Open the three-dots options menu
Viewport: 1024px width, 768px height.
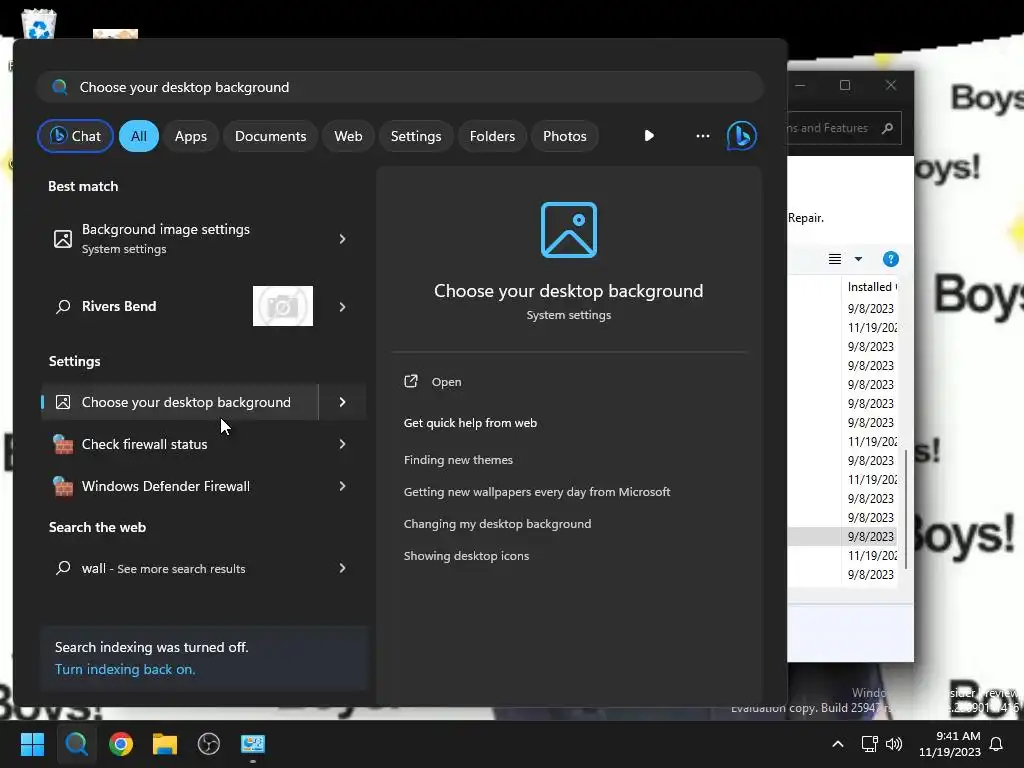703,136
